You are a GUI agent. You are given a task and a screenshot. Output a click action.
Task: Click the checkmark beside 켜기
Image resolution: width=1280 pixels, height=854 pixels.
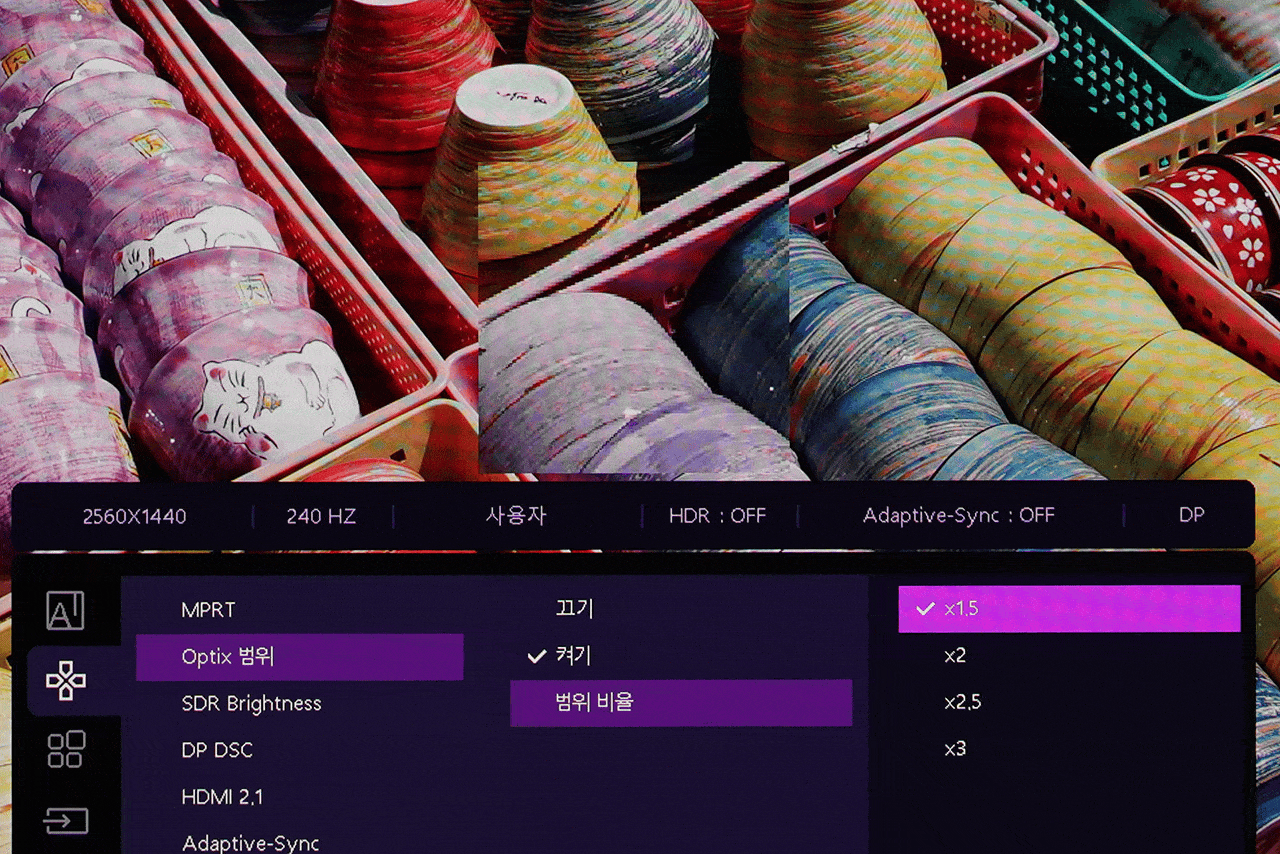(x=536, y=656)
